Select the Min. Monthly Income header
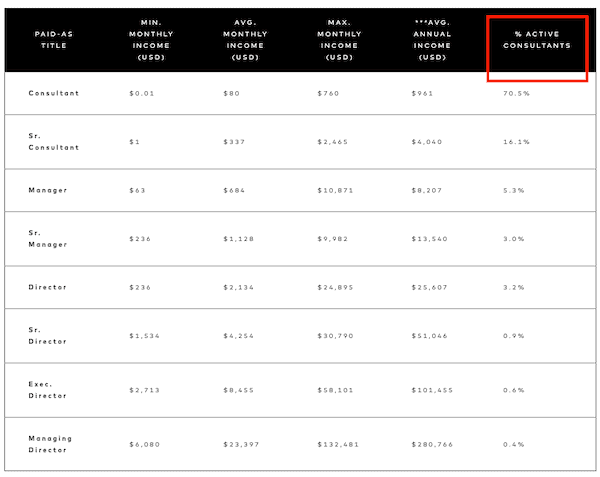The width and height of the screenshot is (600, 477). pos(151,40)
